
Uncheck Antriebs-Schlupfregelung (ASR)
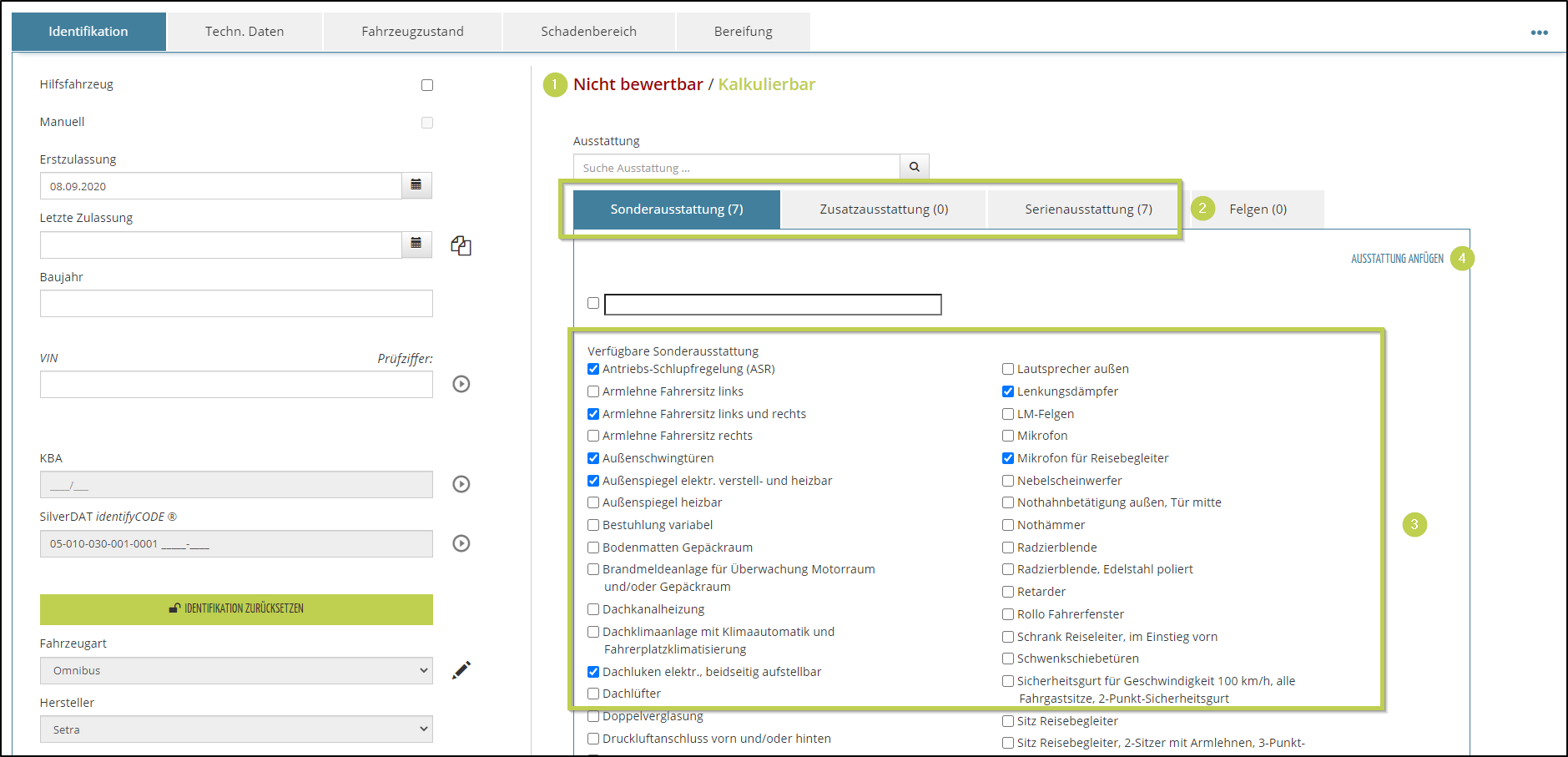click(593, 369)
